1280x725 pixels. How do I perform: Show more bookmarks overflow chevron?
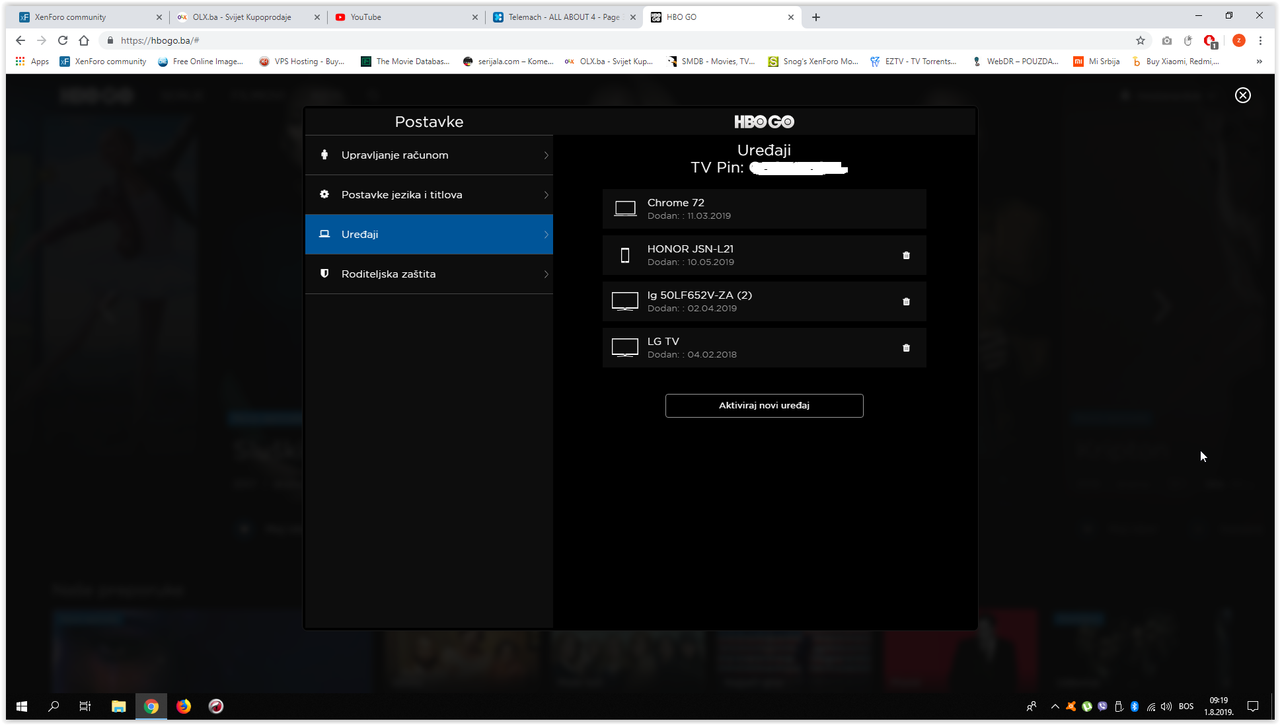point(1259,61)
